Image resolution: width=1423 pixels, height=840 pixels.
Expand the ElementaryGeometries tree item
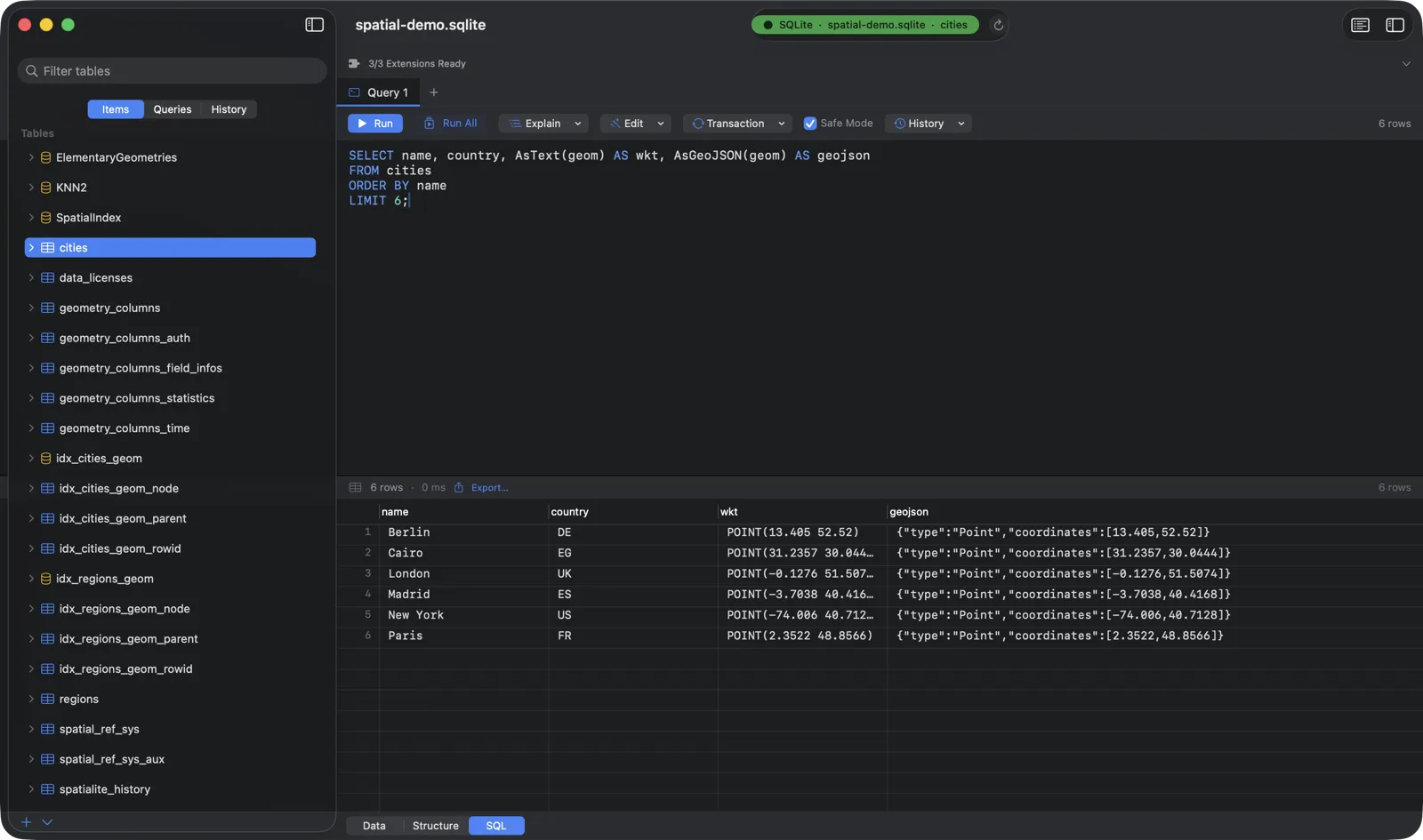click(31, 157)
